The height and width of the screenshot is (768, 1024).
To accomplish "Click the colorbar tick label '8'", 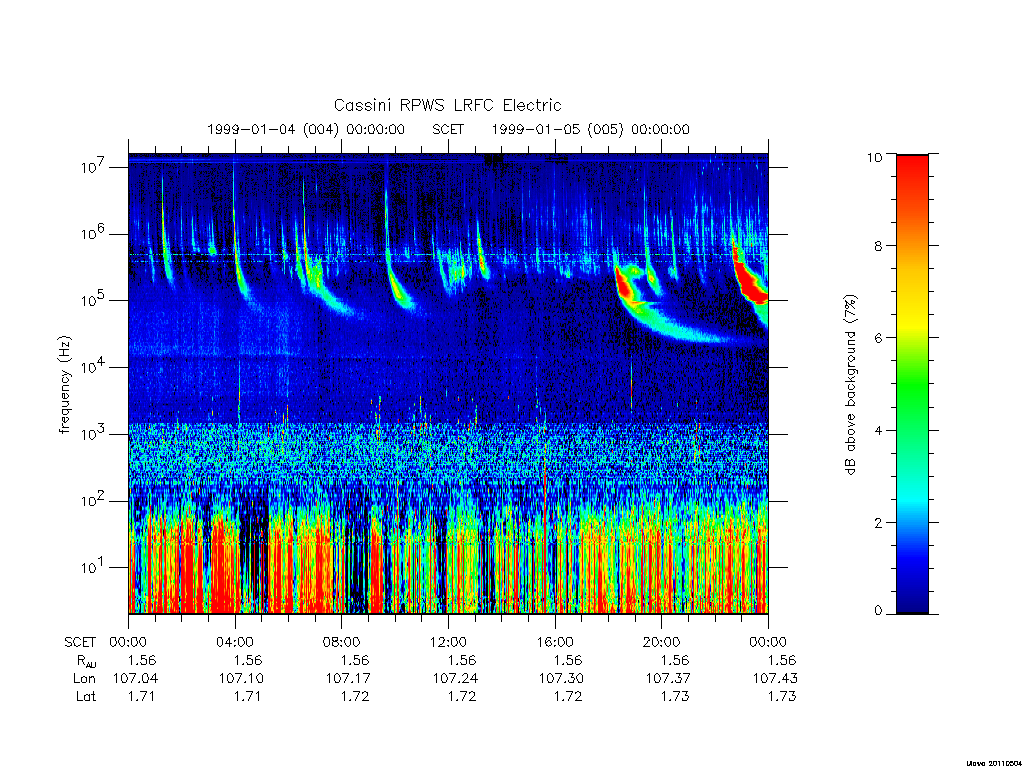I will click(878, 246).
